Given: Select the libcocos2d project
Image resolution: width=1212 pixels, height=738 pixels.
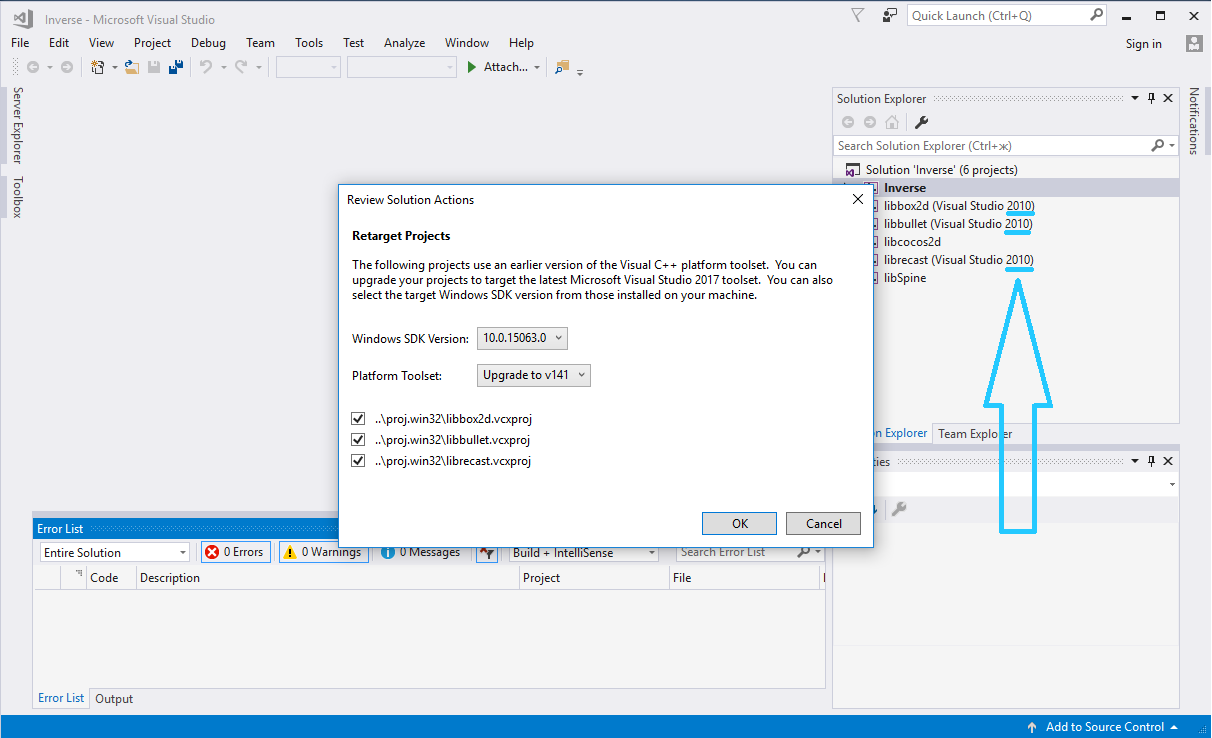Looking at the screenshot, I should tap(912, 242).
